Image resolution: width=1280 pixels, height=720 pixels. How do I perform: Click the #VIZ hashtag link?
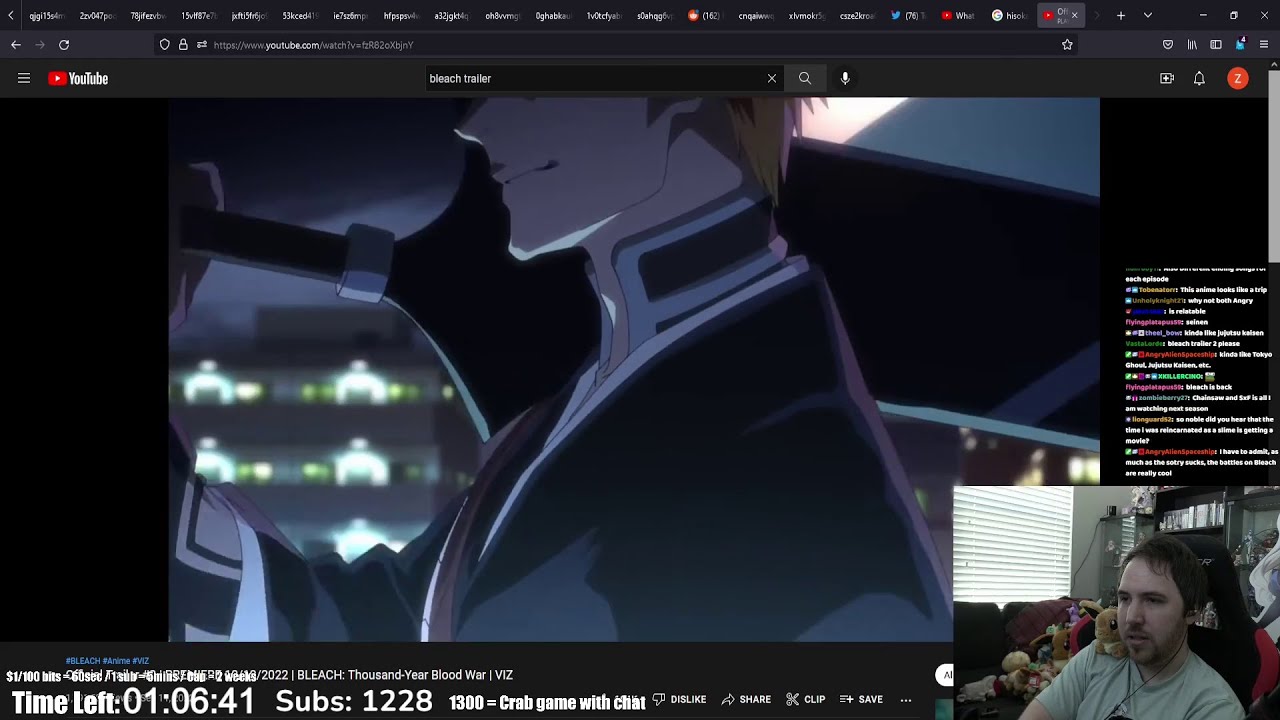(140, 661)
